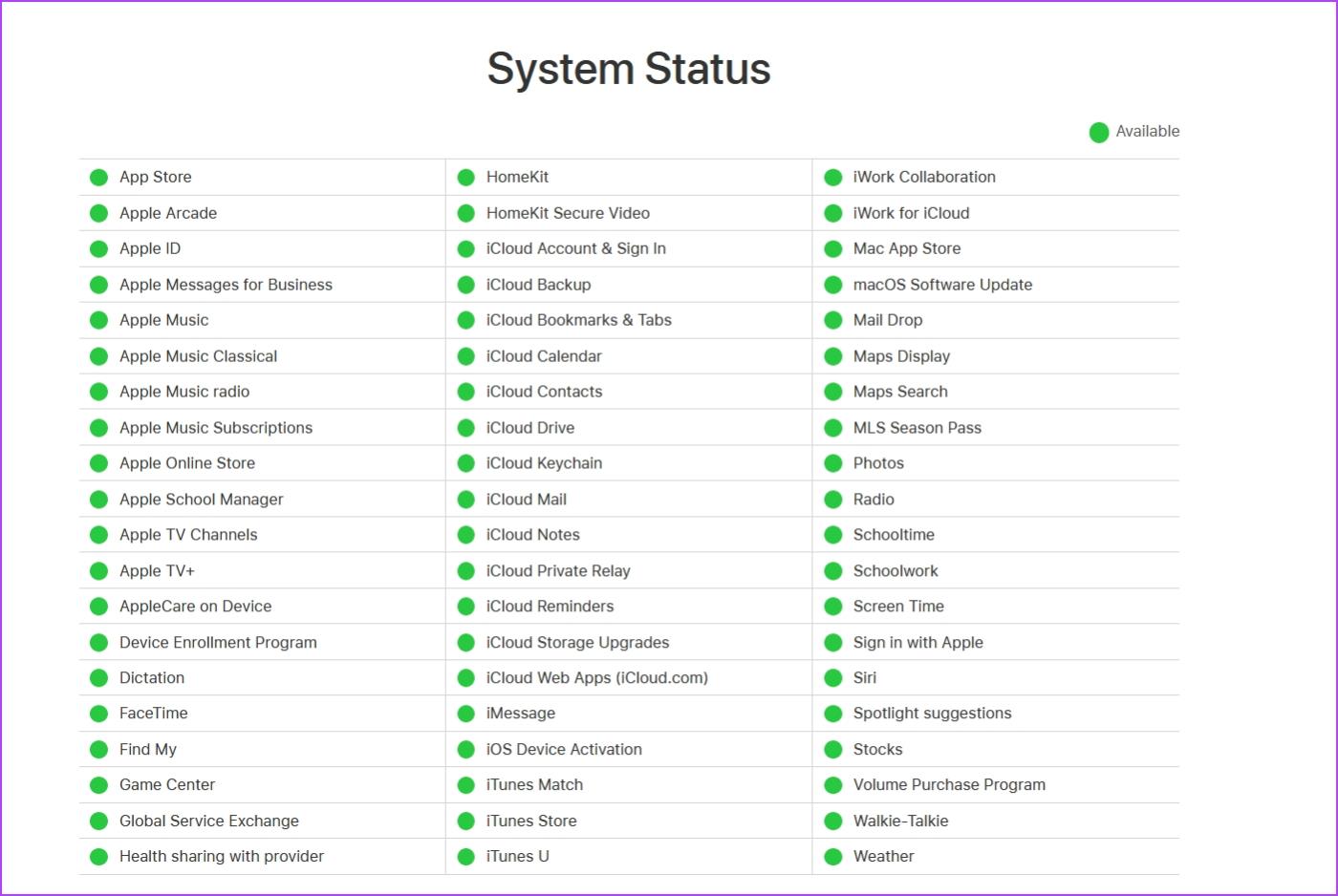Select the iCloud Storage Upgrades text
Screen dimensions: 1338x896
click(577, 643)
